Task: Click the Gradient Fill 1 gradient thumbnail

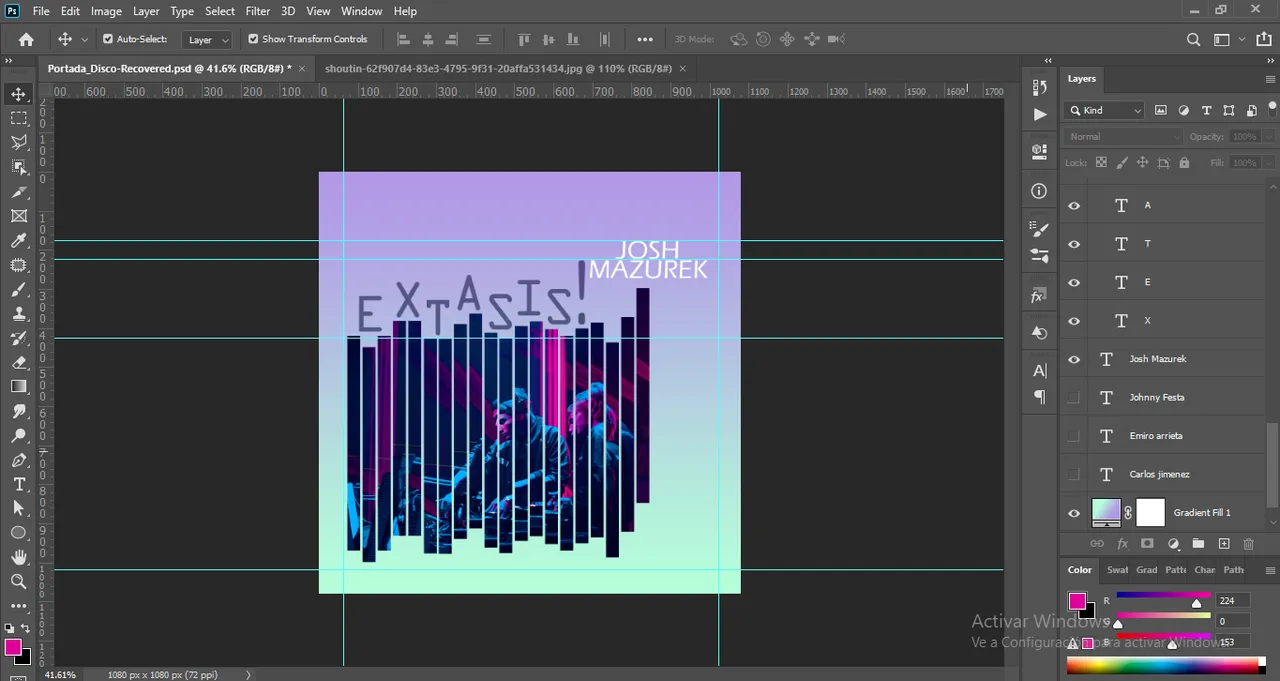Action: pyautogui.click(x=1106, y=513)
